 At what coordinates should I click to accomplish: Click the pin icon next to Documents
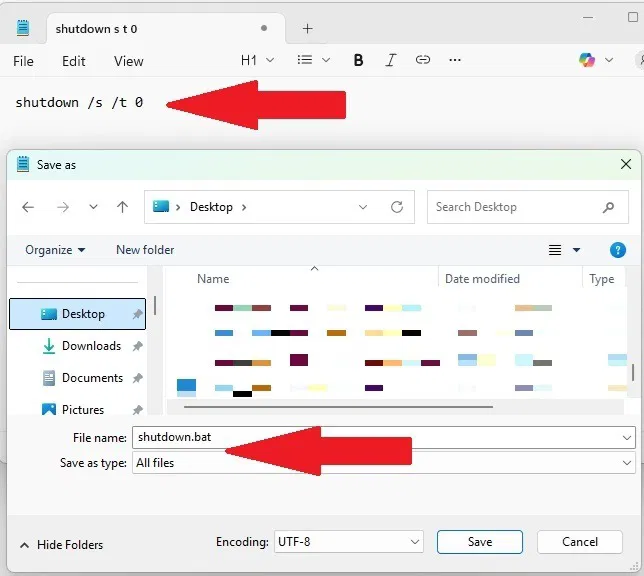click(x=138, y=378)
